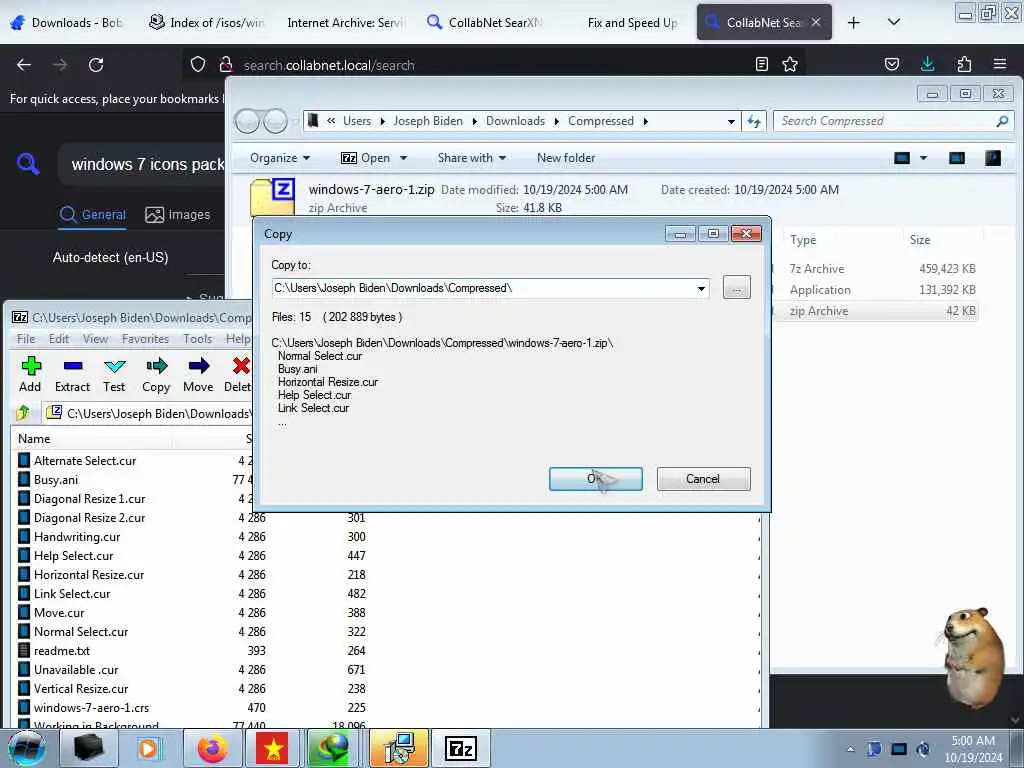1024x768 pixels.
Task: Click the Copy to path input field
Action: (483, 289)
